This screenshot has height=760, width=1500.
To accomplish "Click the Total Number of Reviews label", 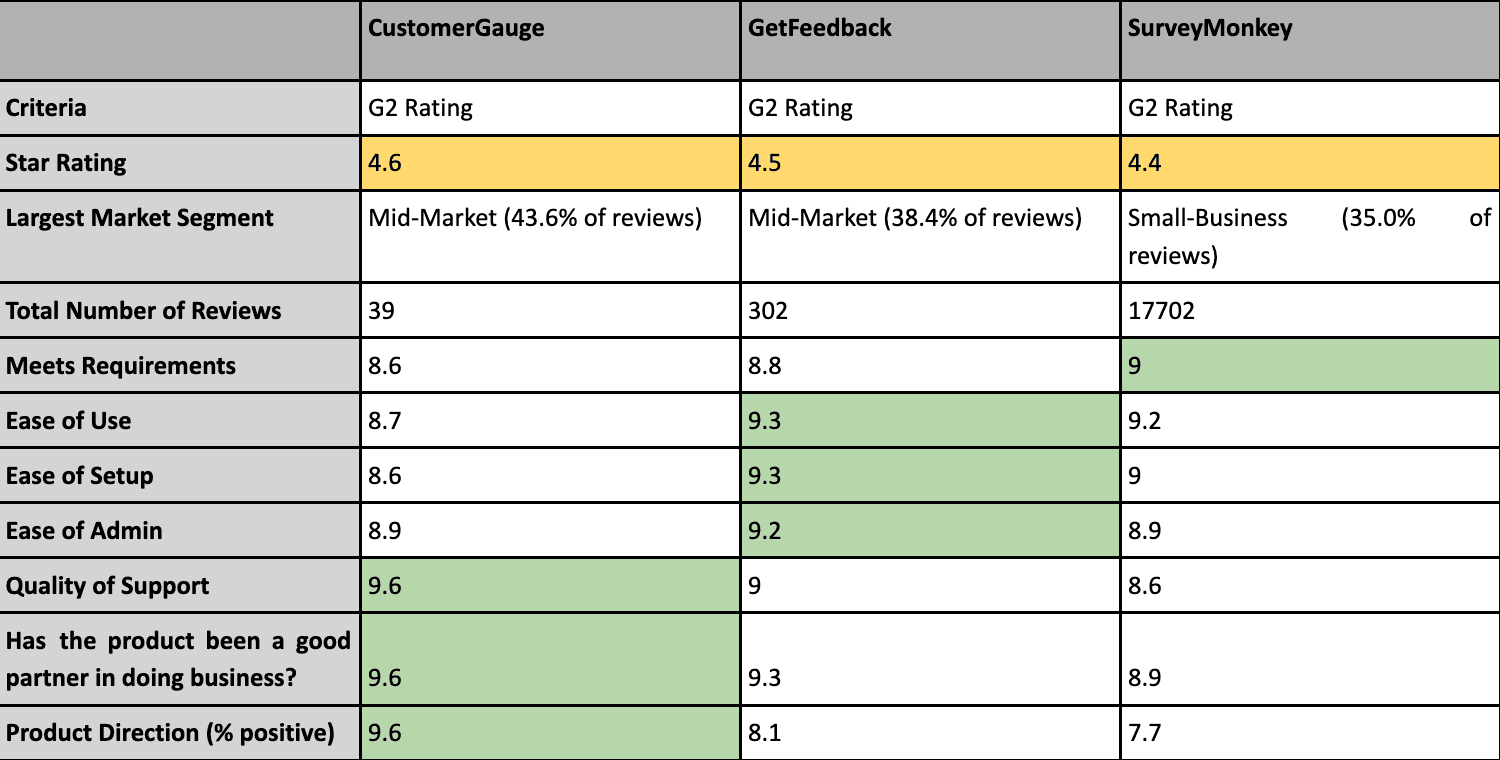I will coord(143,311).
